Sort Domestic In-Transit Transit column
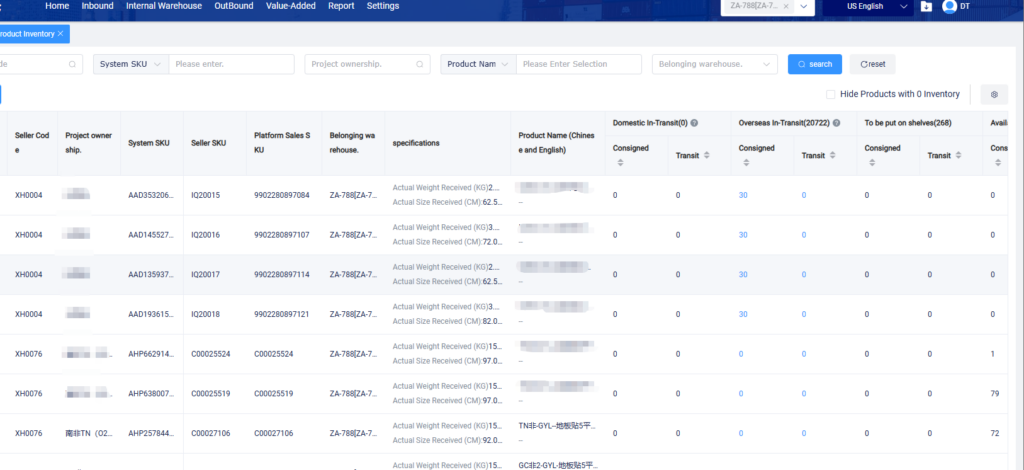This screenshot has width=1024, height=470. point(707,155)
